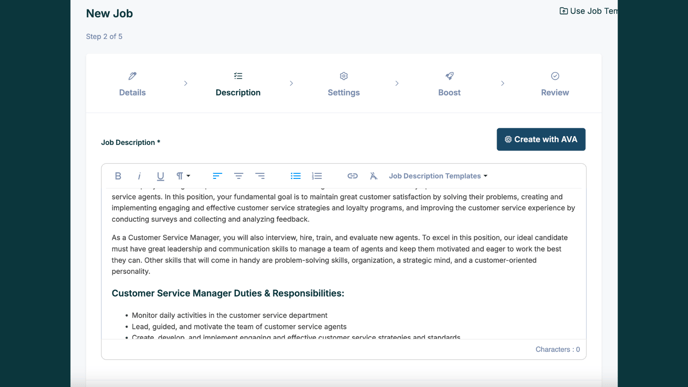This screenshot has width=688, height=387.
Task: Clear formatting with the remove-format icon
Action: tap(373, 176)
